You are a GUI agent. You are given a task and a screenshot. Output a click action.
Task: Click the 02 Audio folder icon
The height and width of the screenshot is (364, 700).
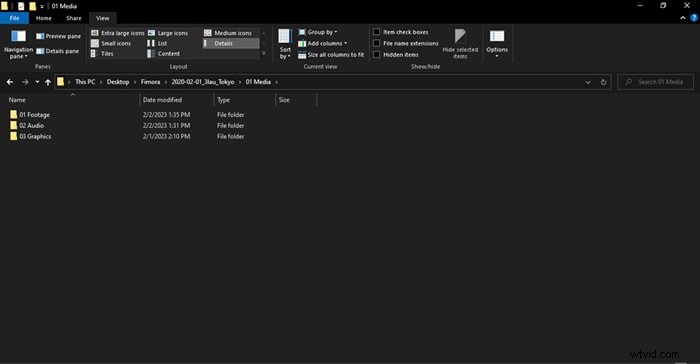click(13, 126)
